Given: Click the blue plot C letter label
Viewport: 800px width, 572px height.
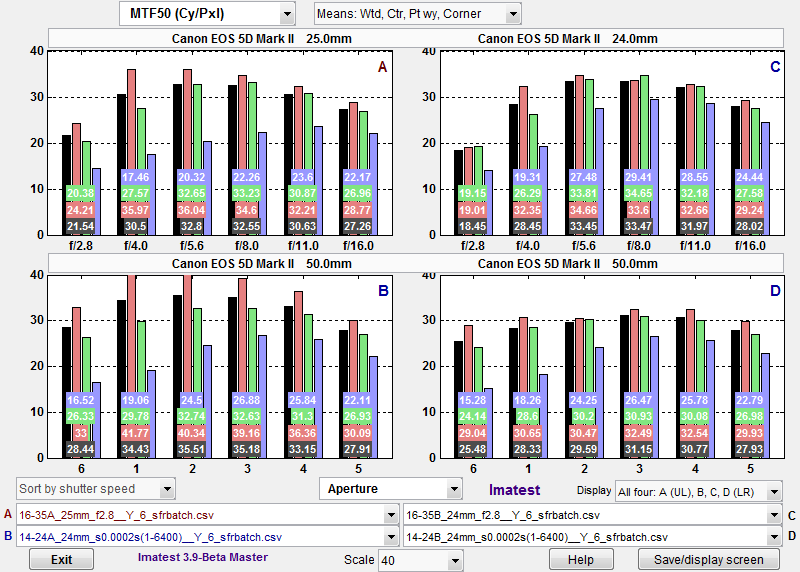Looking at the screenshot, I should (x=775, y=67).
